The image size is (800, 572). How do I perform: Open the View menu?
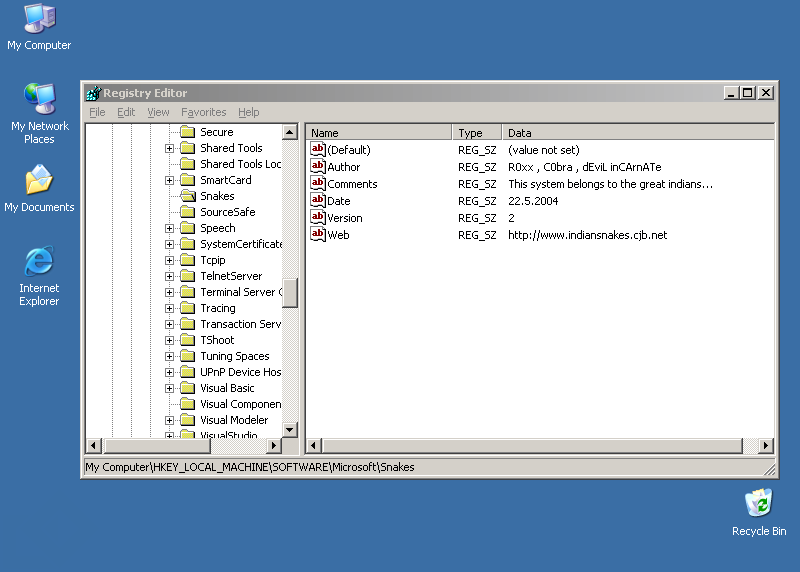coord(158,112)
